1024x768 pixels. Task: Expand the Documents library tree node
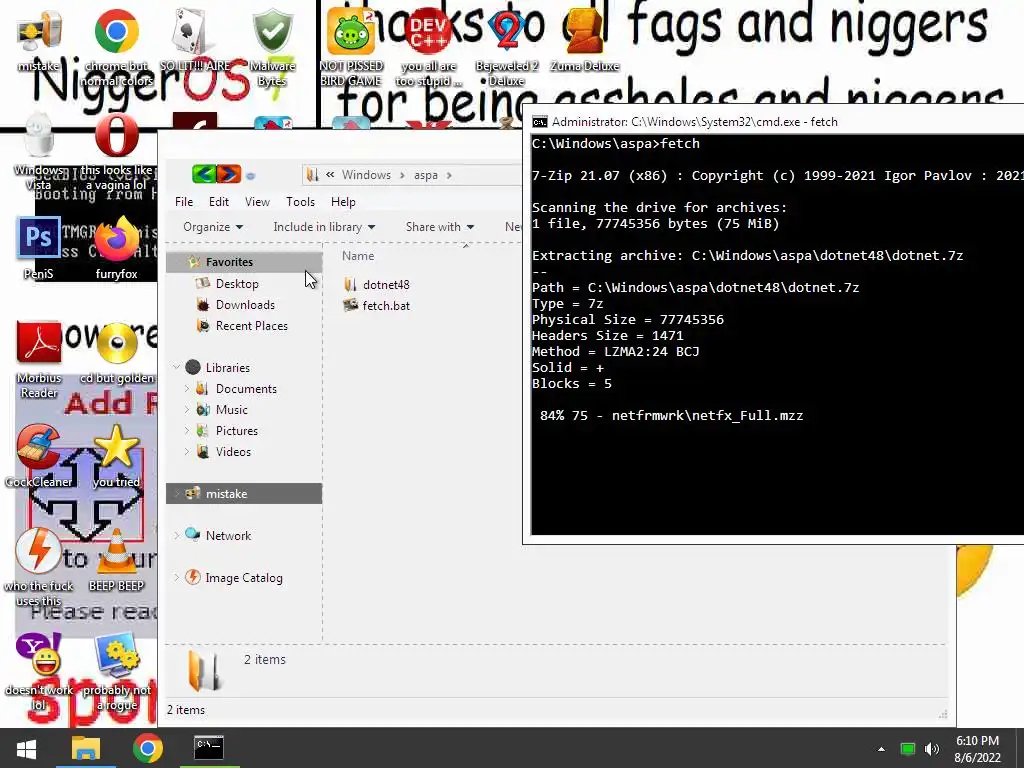[186, 389]
